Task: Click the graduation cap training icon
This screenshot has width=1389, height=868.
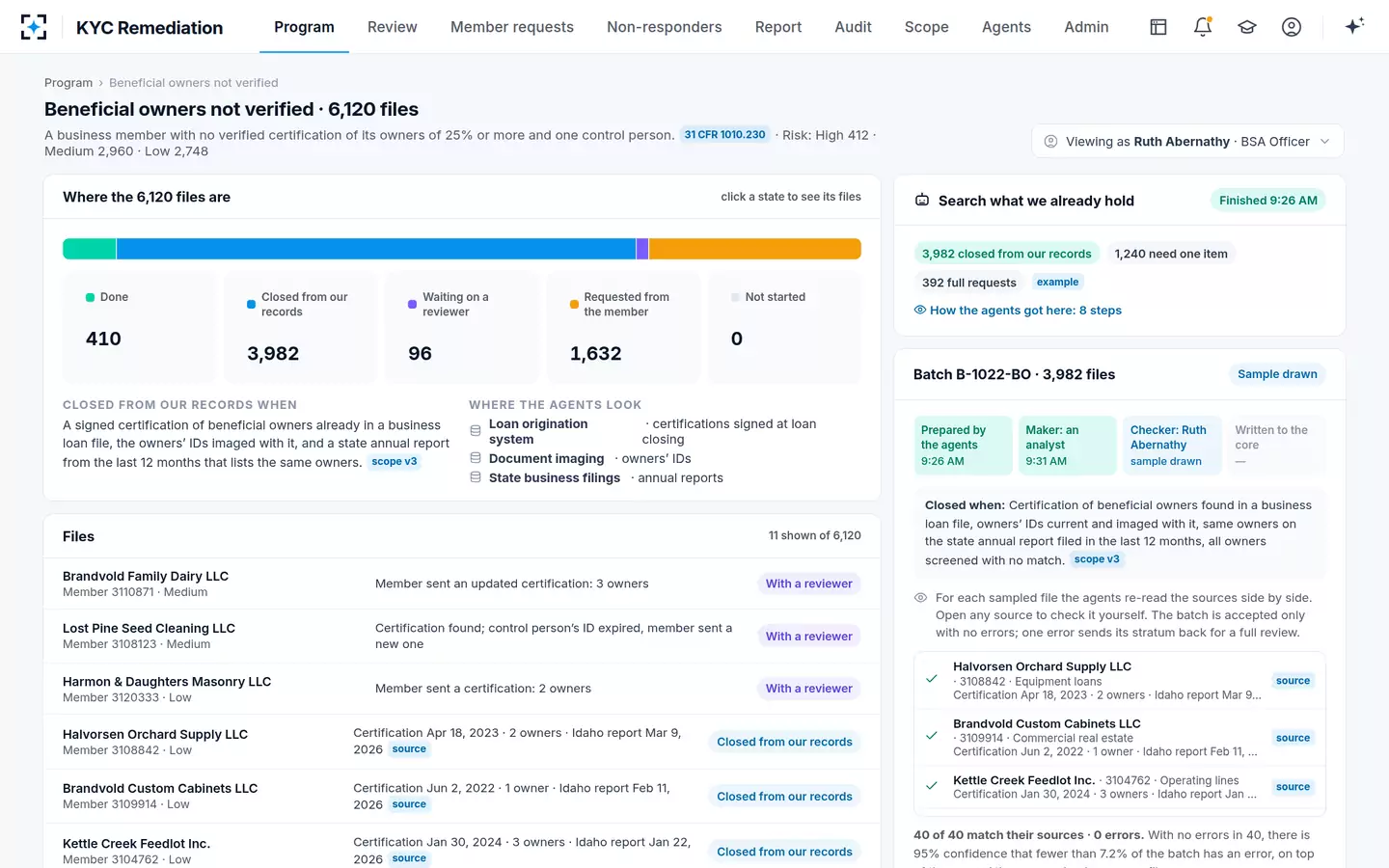Action: 1247,27
